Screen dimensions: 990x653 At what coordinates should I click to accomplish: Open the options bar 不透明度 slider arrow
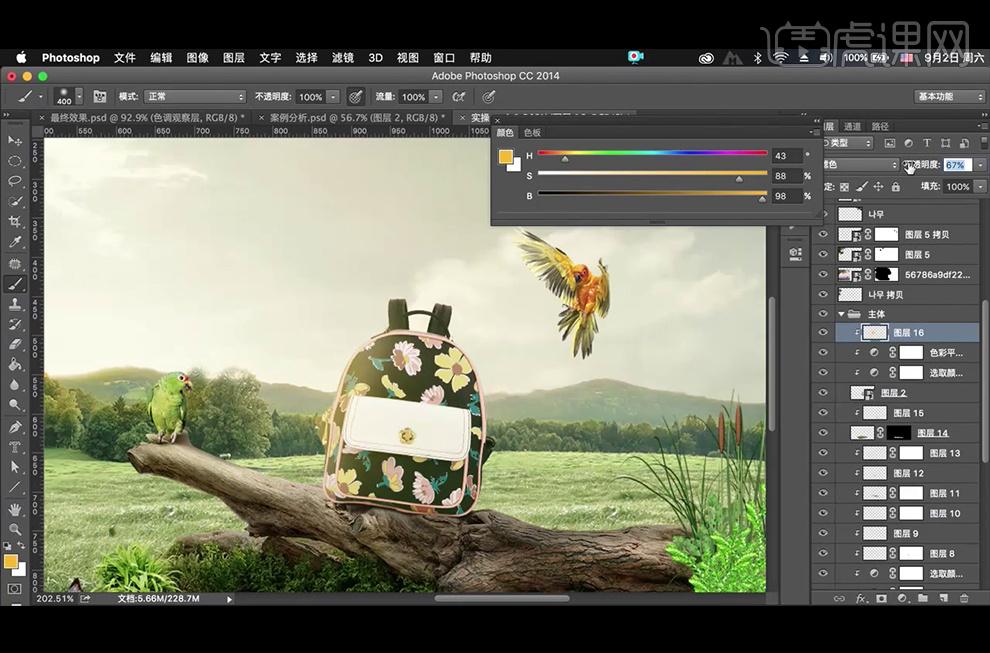pos(333,97)
